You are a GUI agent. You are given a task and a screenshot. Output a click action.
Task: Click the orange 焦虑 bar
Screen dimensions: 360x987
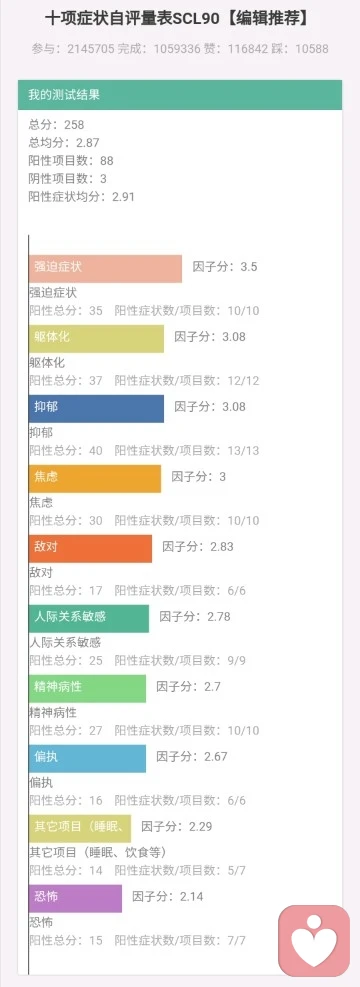95,478
